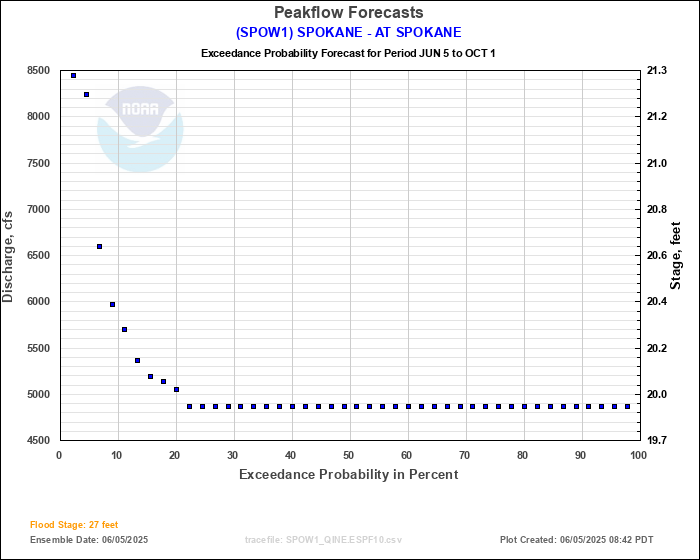Screen dimensions: 700x560
Task: Click the 20.8 stage axis label
Action: [657, 209]
